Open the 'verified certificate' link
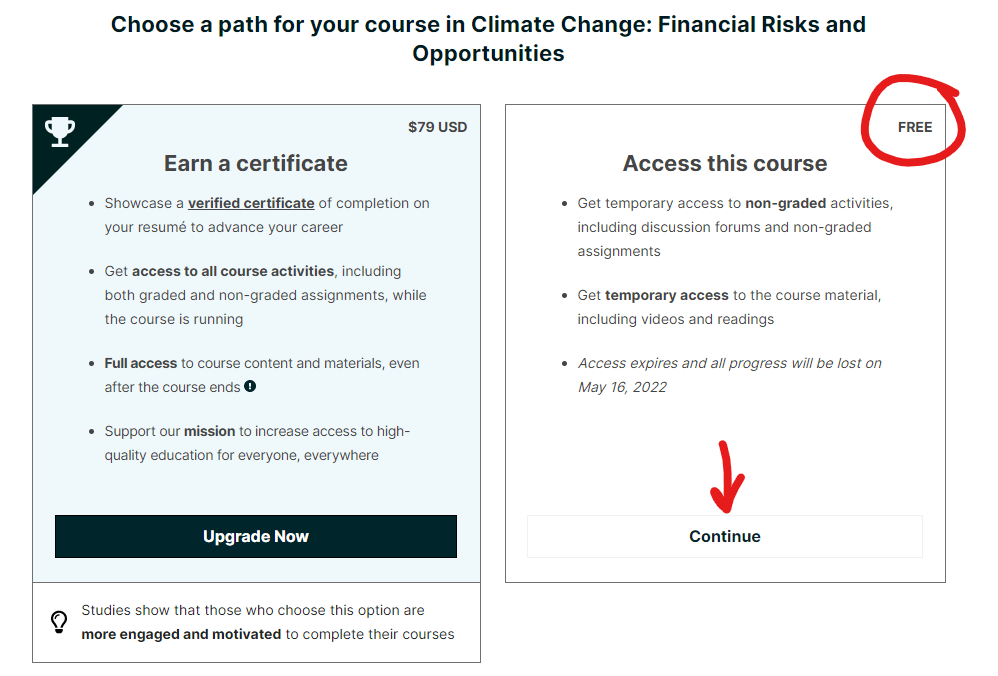 point(251,203)
